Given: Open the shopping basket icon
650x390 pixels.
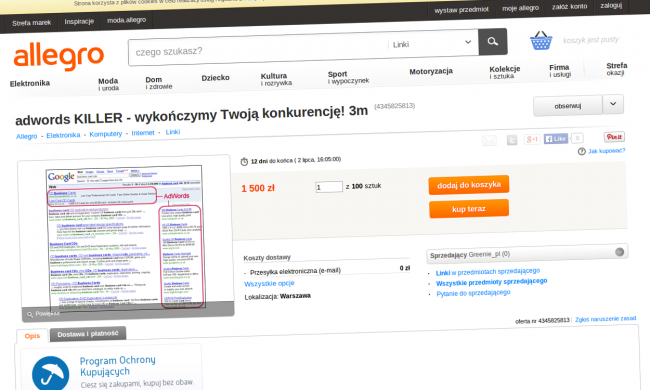Looking at the screenshot, I should click(x=541, y=41).
